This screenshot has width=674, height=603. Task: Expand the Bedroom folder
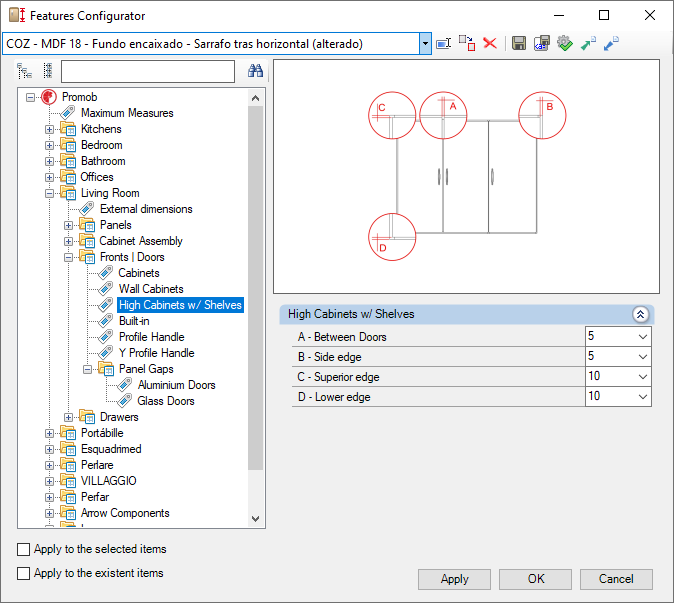(x=49, y=146)
